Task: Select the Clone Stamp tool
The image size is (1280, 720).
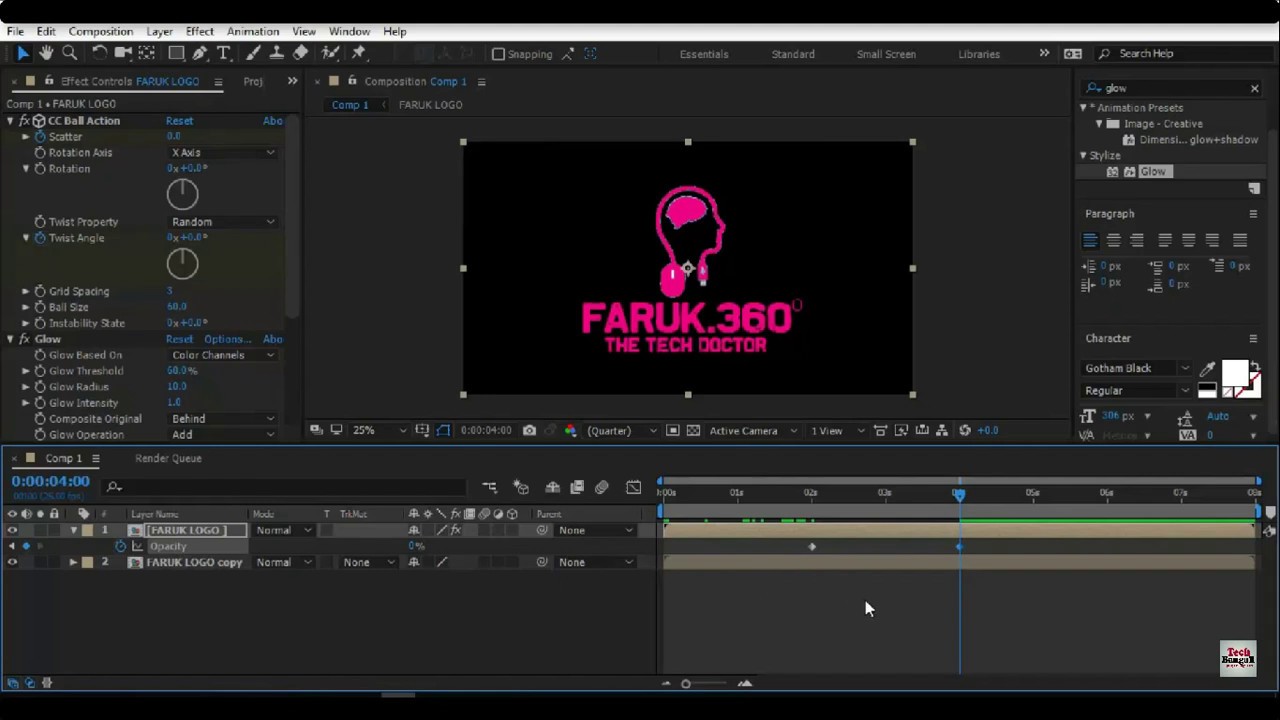Action: point(277,53)
